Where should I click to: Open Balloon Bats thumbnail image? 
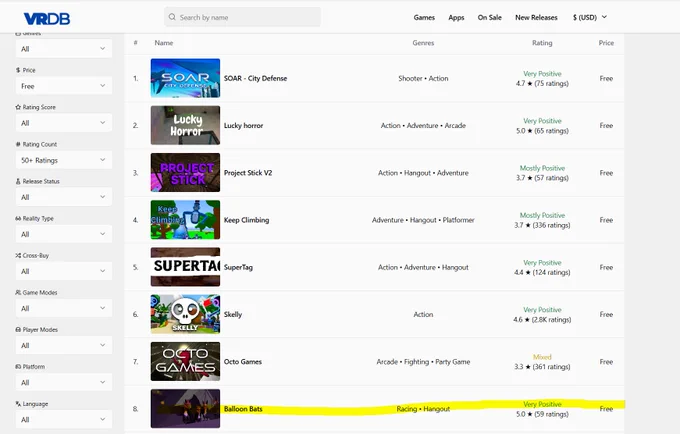pos(185,408)
